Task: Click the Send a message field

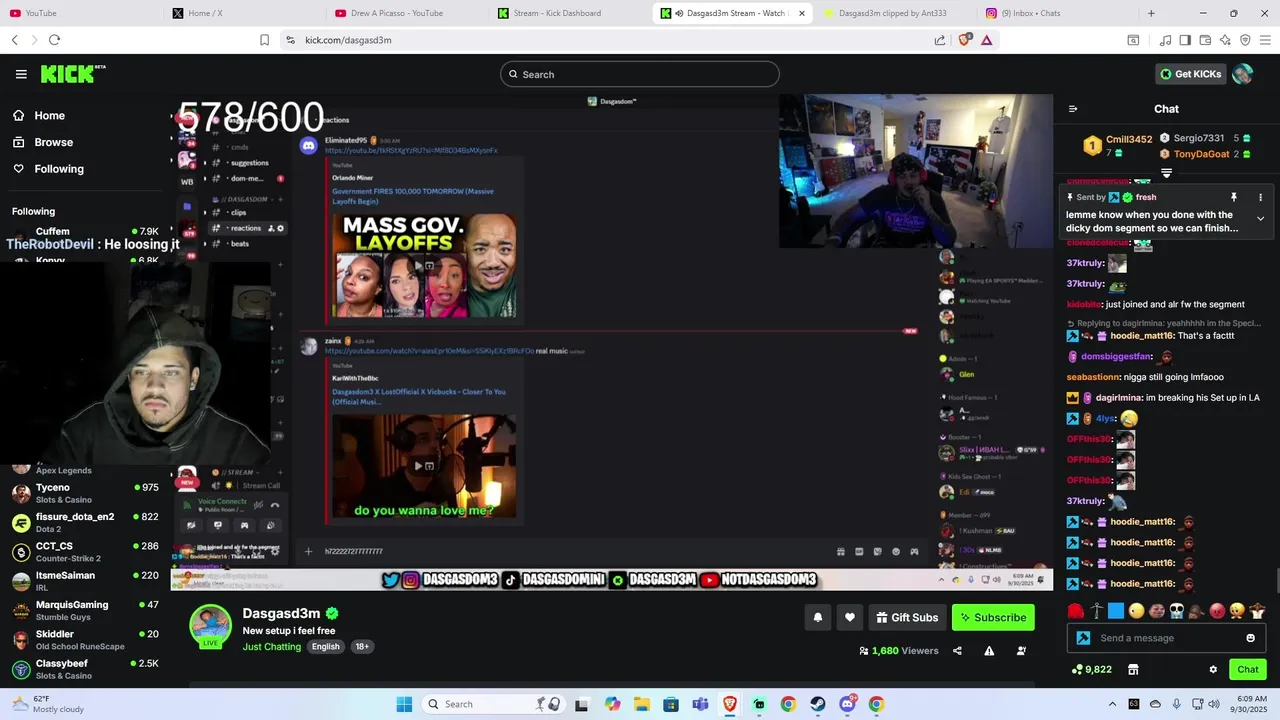Action: (1165, 638)
